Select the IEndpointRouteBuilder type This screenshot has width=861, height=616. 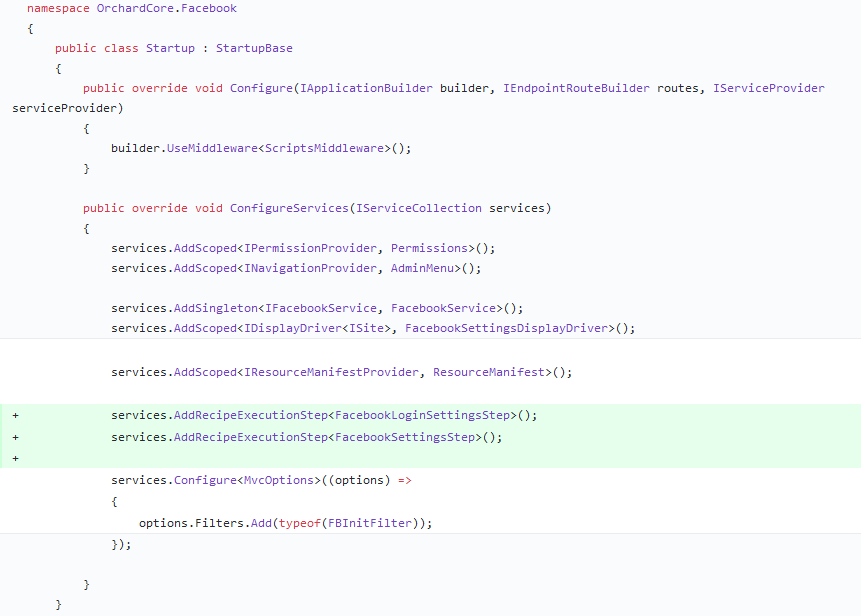(x=576, y=88)
